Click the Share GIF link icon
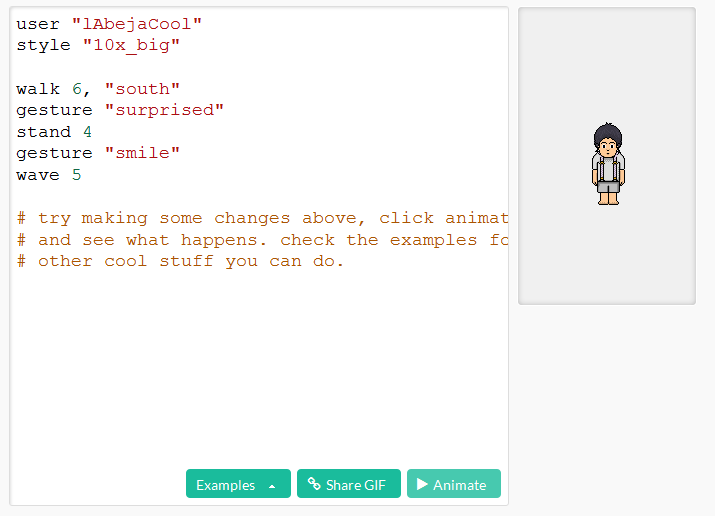This screenshot has width=715, height=516. click(314, 484)
